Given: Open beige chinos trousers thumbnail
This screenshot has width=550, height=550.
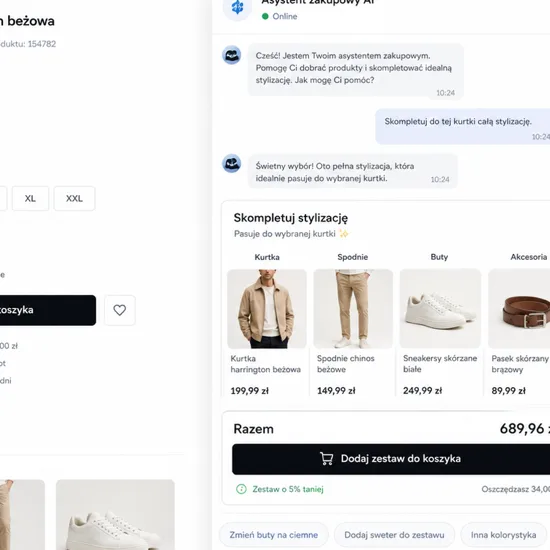Looking at the screenshot, I should (353, 309).
